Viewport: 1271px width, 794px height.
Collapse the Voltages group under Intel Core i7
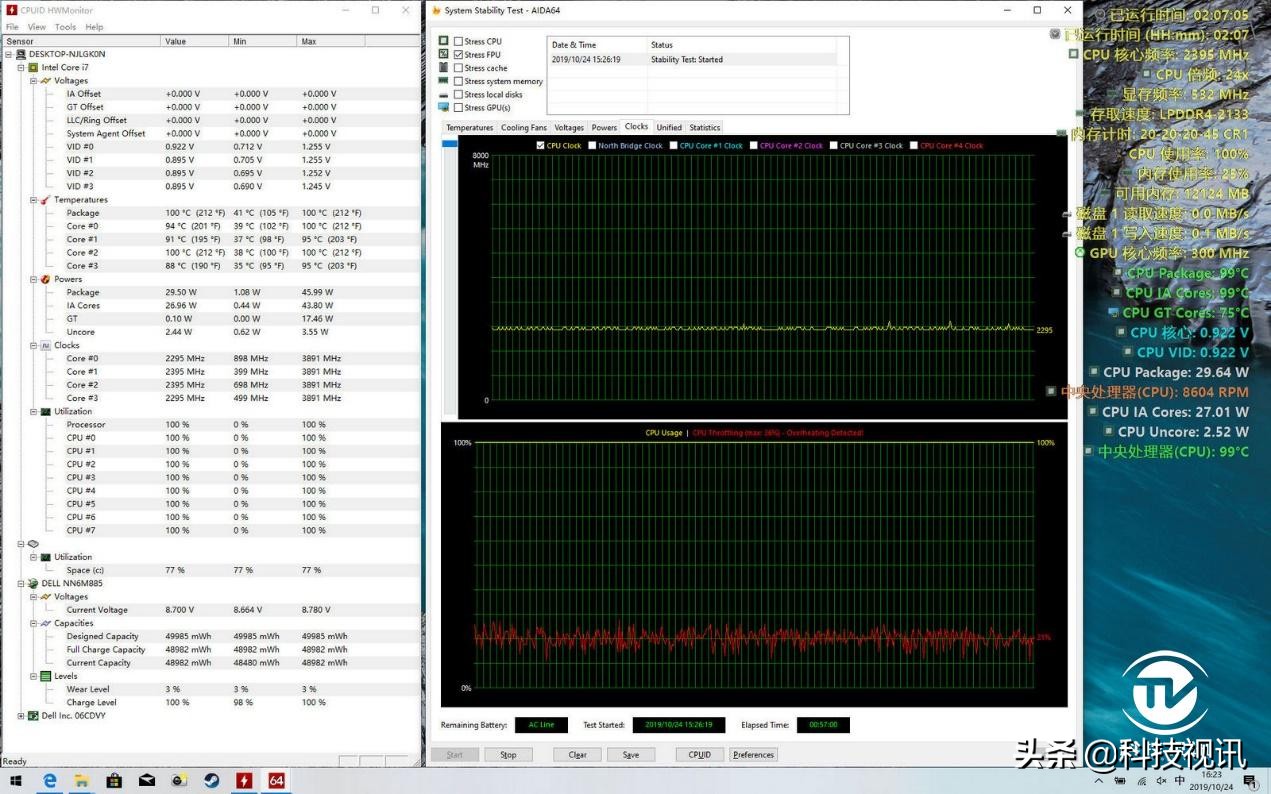coord(33,81)
